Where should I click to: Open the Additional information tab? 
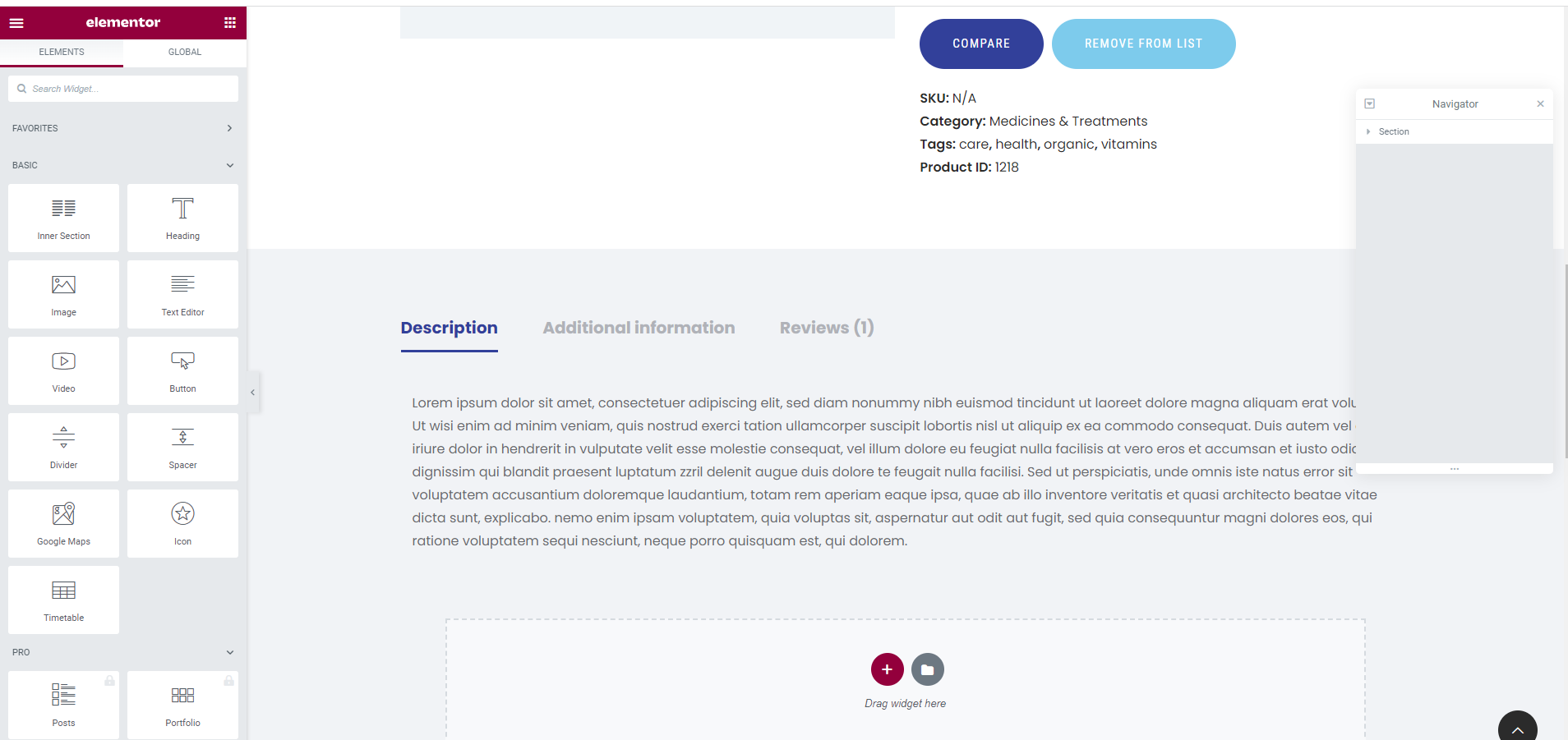(639, 328)
